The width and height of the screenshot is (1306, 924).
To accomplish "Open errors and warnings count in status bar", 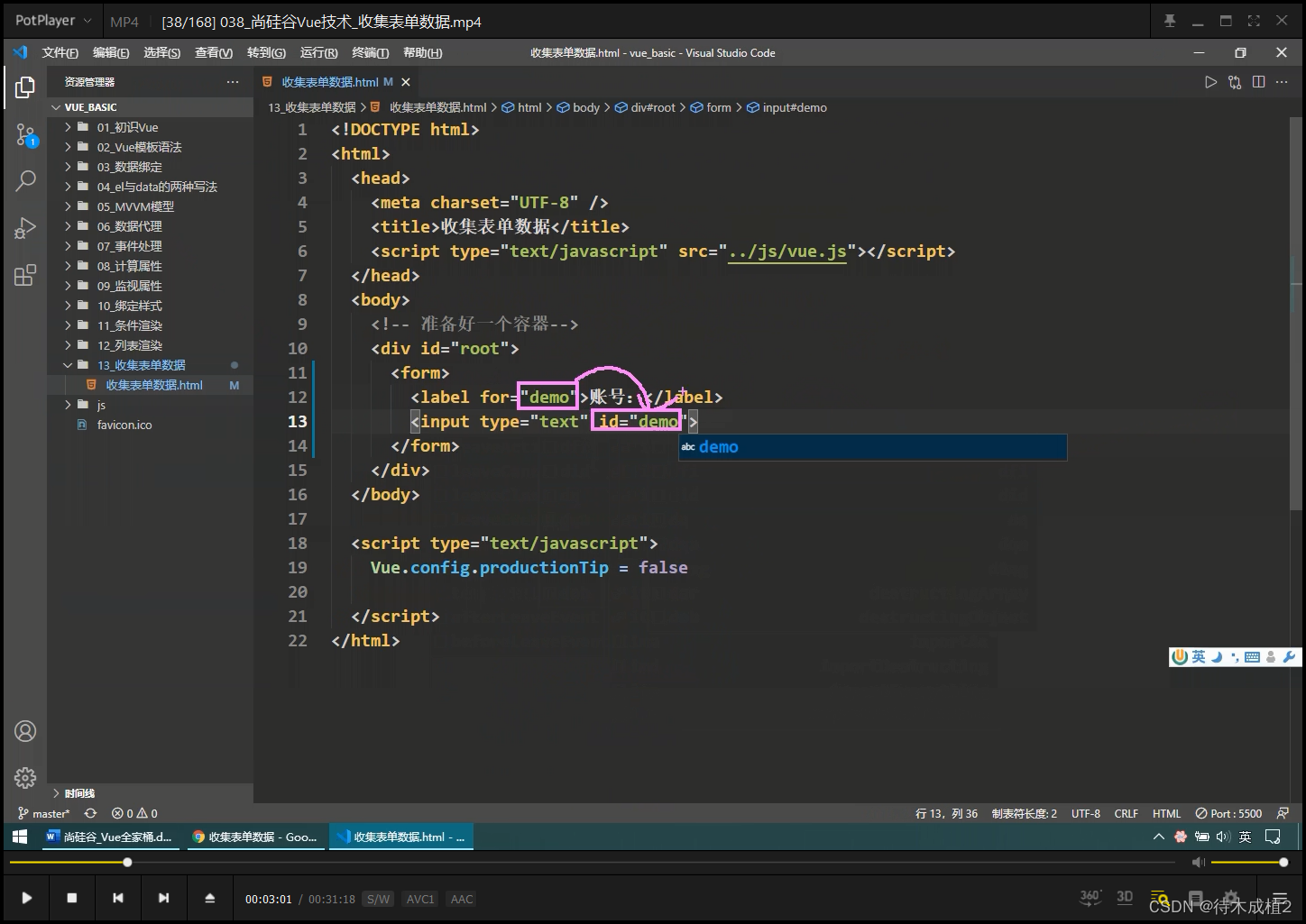I will pos(134,813).
